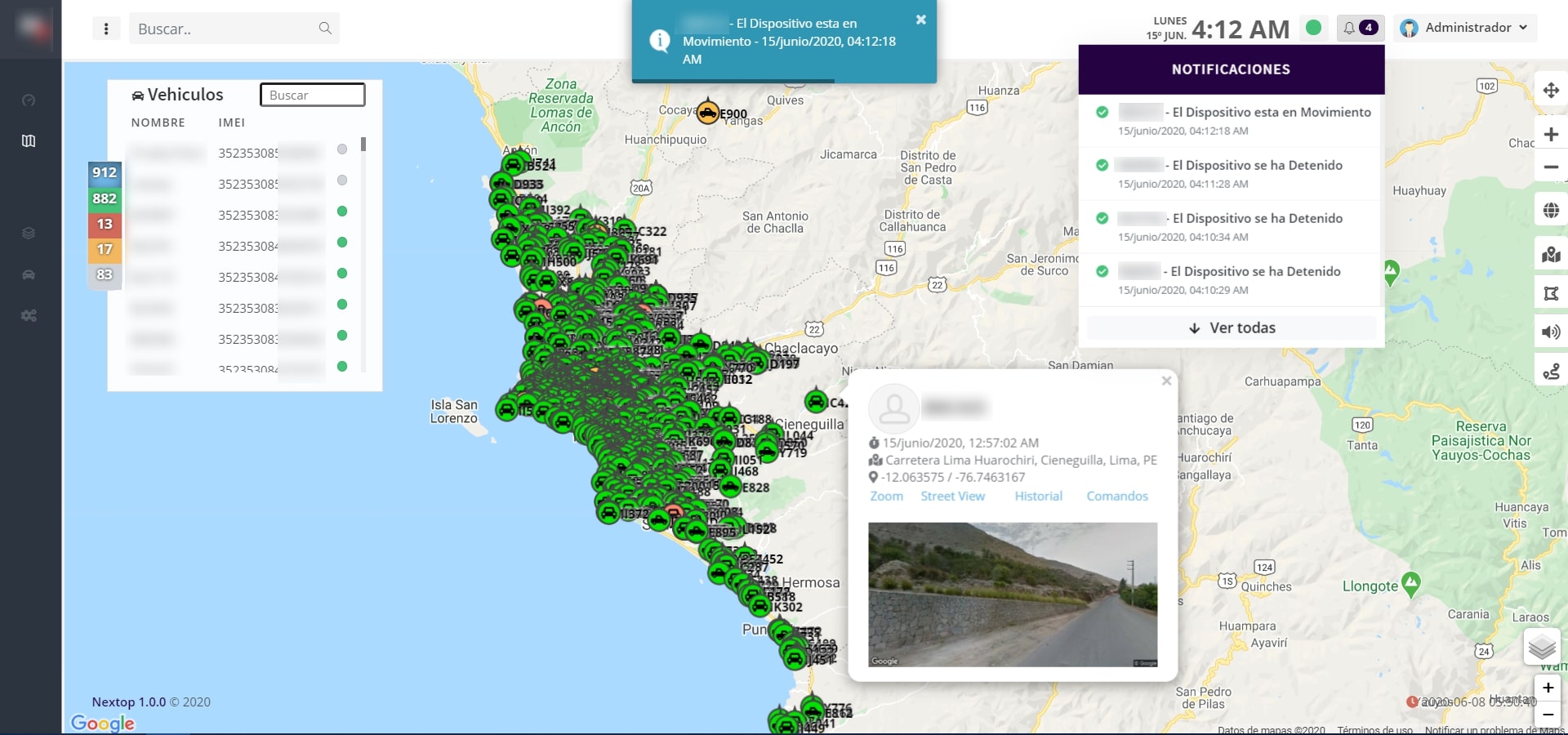1568x735 pixels.
Task: Open the Google map layers thumbnail
Action: click(1542, 648)
